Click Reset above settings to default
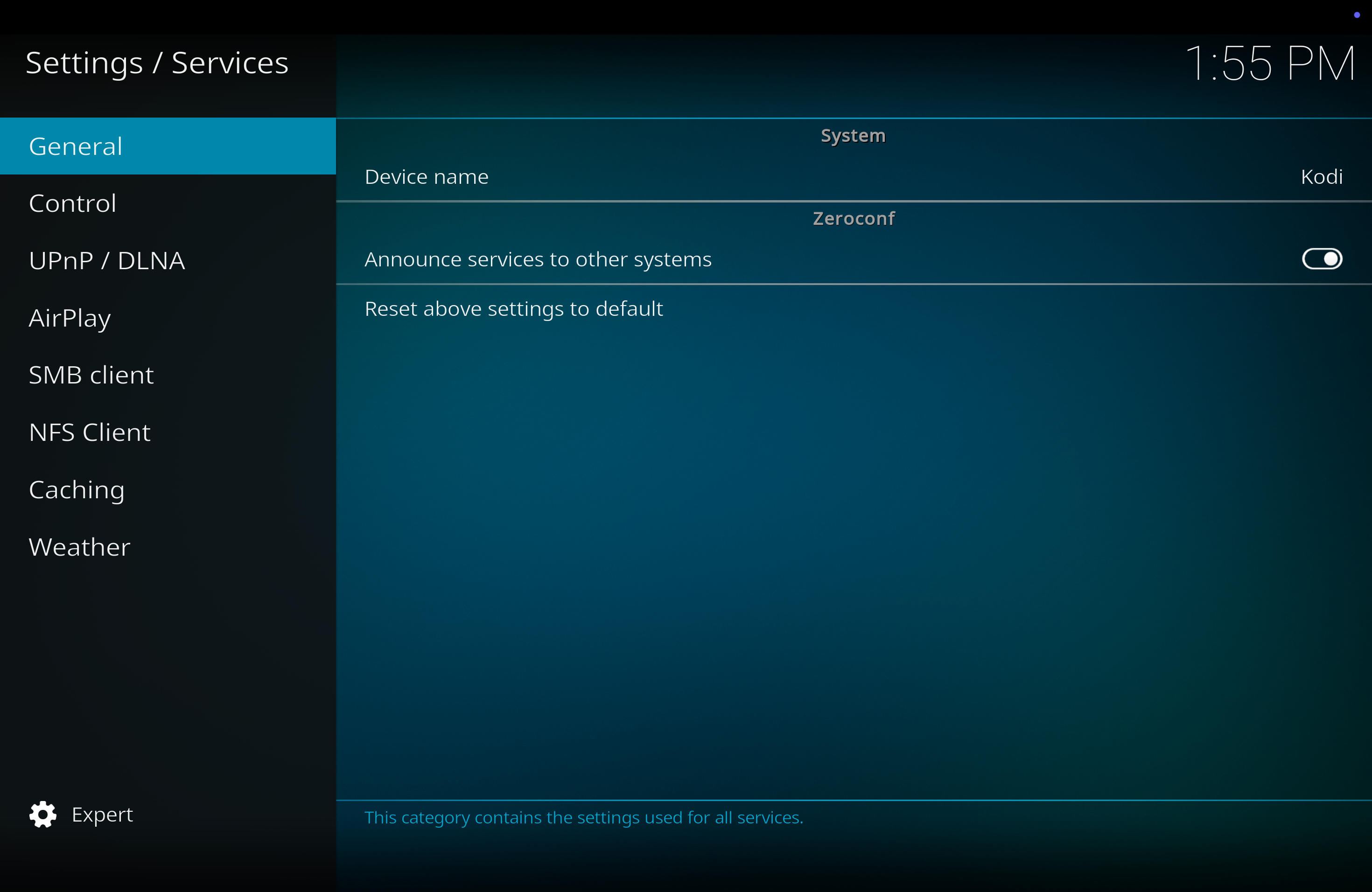This screenshot has height=892, width=1372. [x=854, y=309]
